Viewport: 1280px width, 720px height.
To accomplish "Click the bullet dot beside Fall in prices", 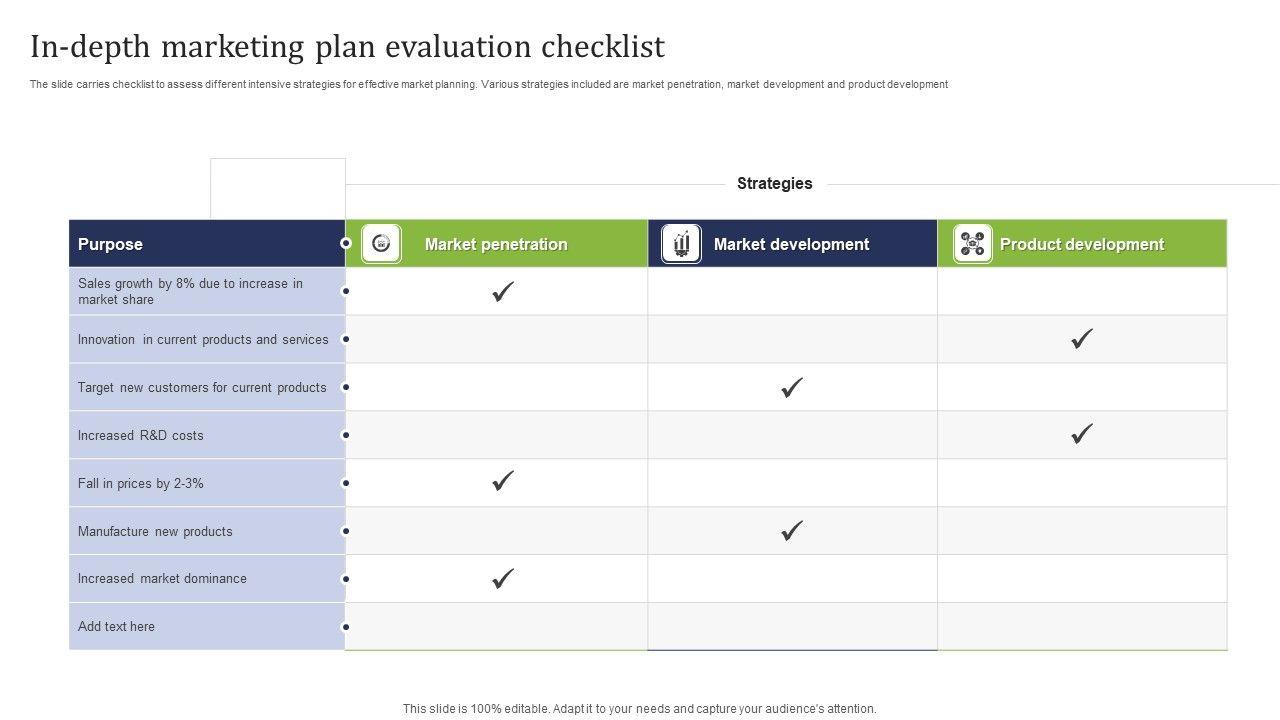I will pos(346,483).
